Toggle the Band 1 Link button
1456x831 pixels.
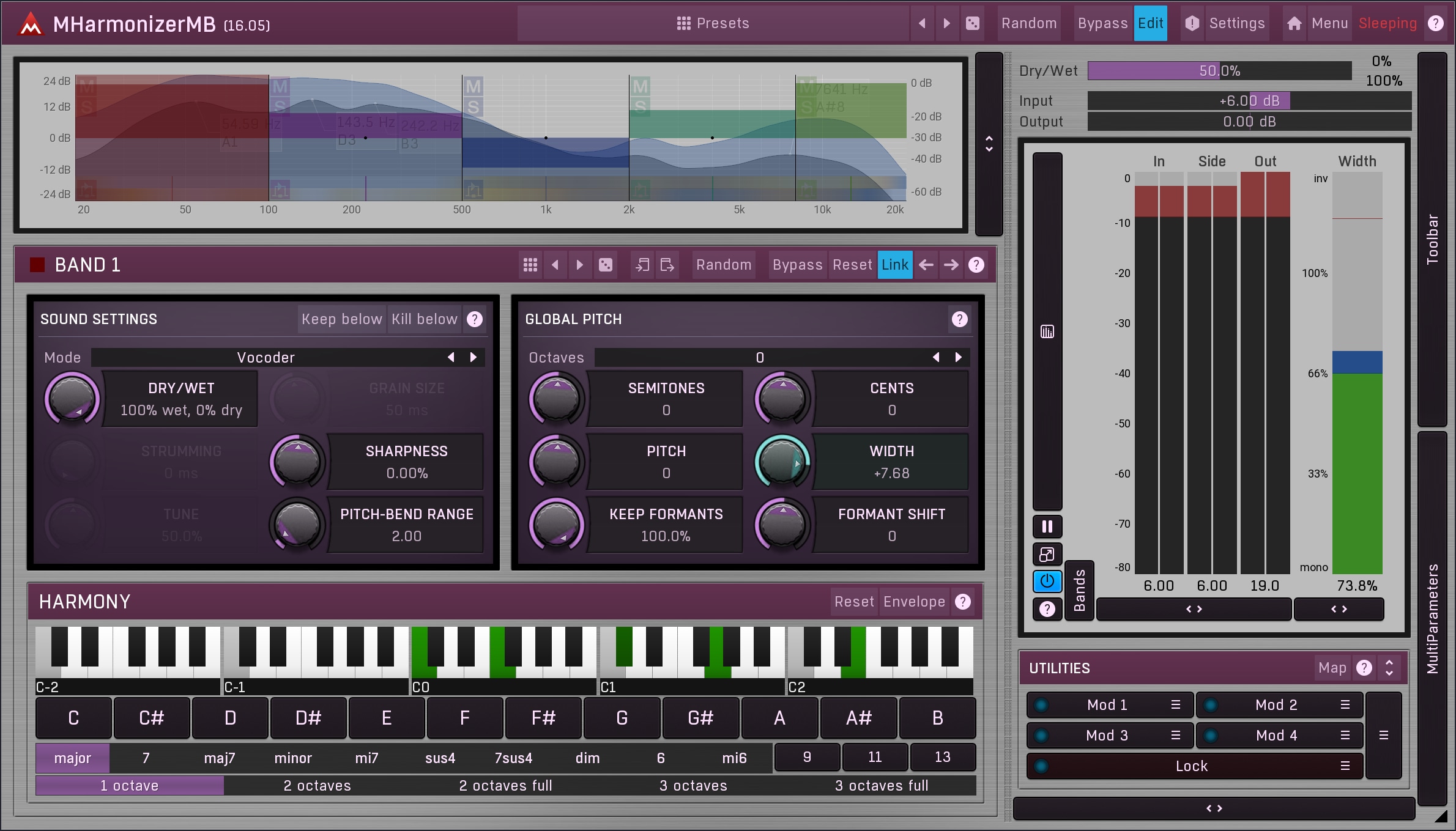[x=895, y=265]
